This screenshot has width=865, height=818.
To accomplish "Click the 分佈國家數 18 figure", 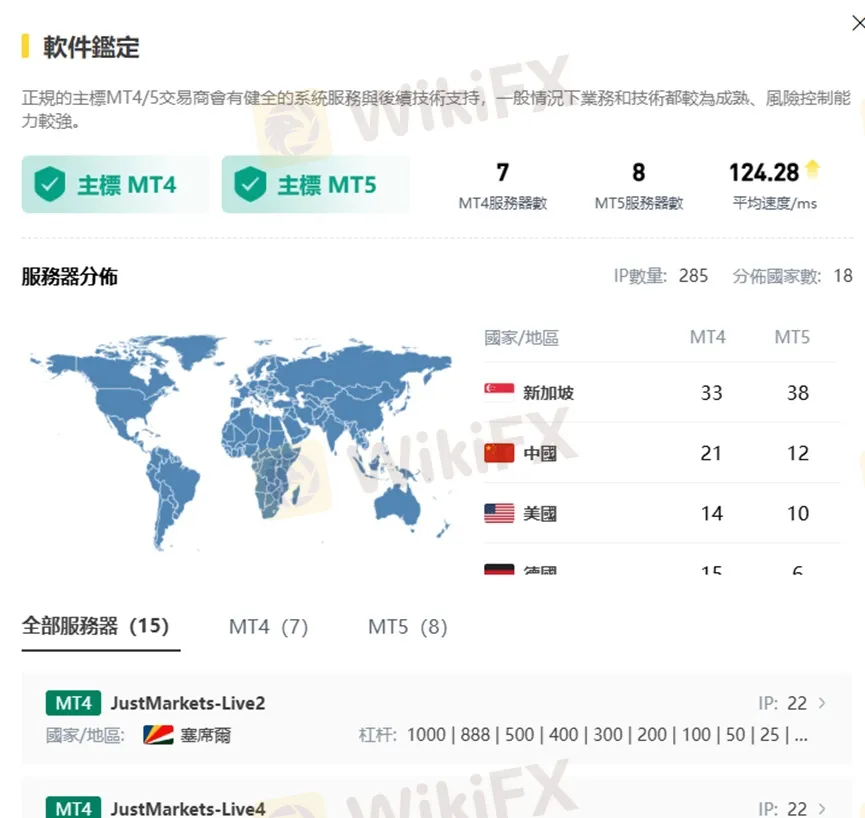I will click(843, 275).
